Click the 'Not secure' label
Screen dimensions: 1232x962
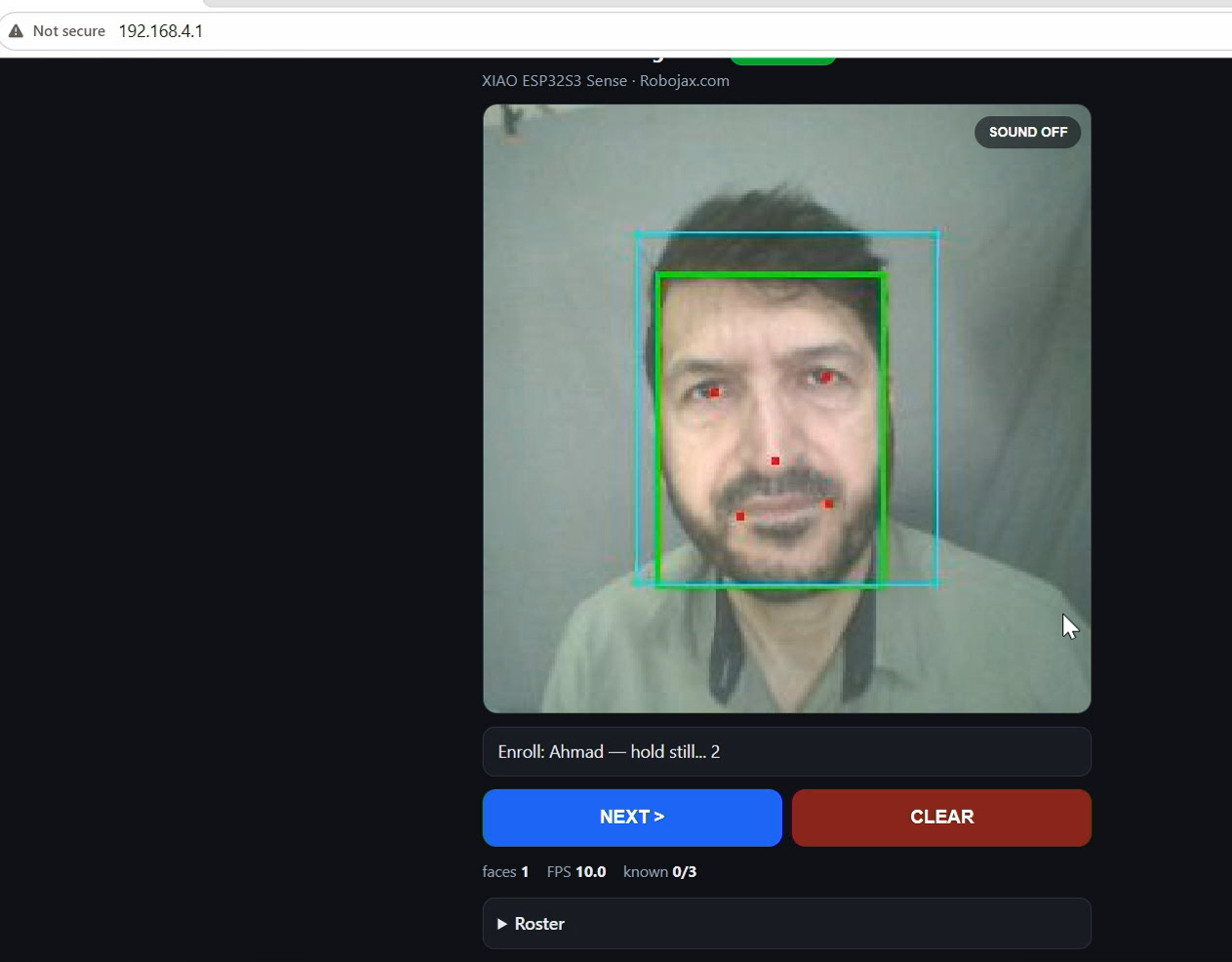(x=68, y=31)
